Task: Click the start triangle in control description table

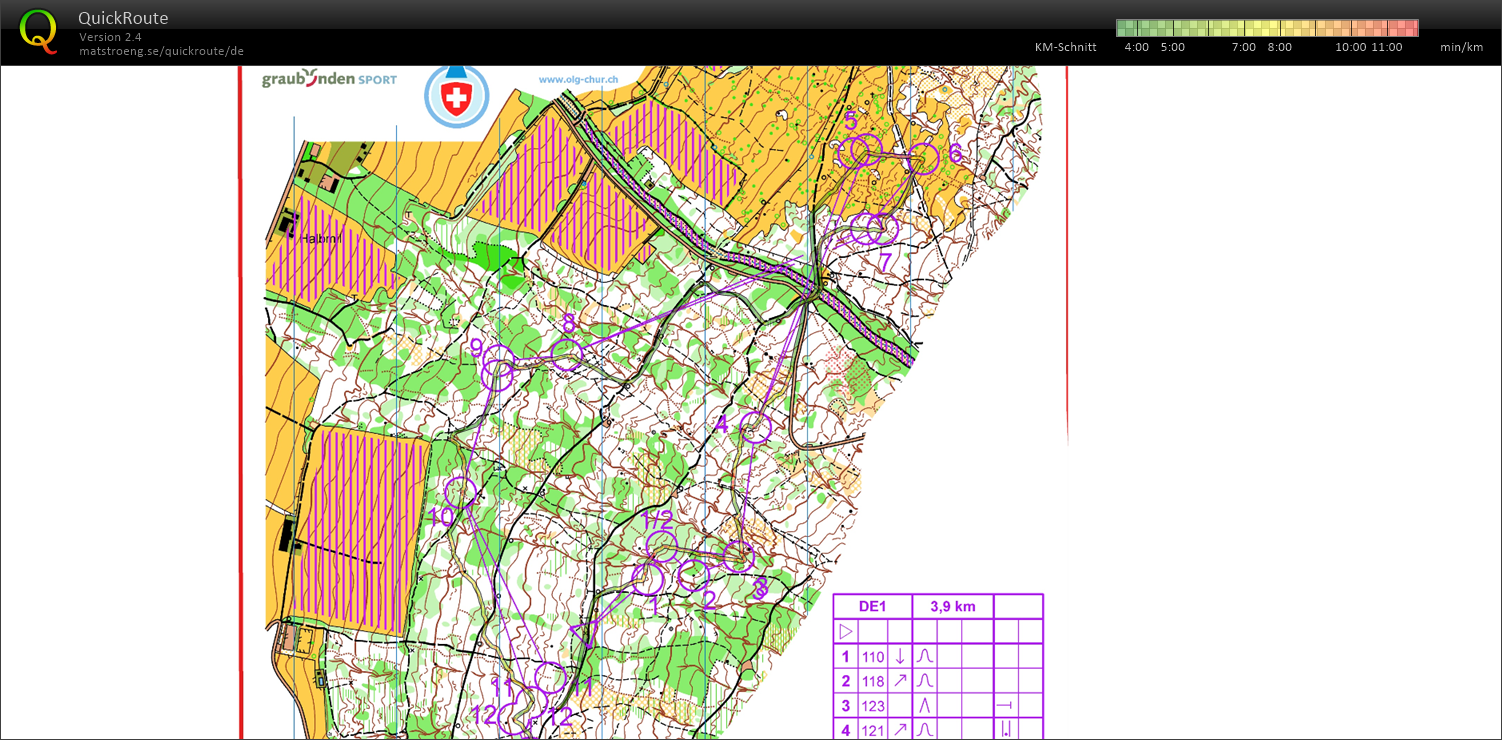Action: (x=845, y=632)
